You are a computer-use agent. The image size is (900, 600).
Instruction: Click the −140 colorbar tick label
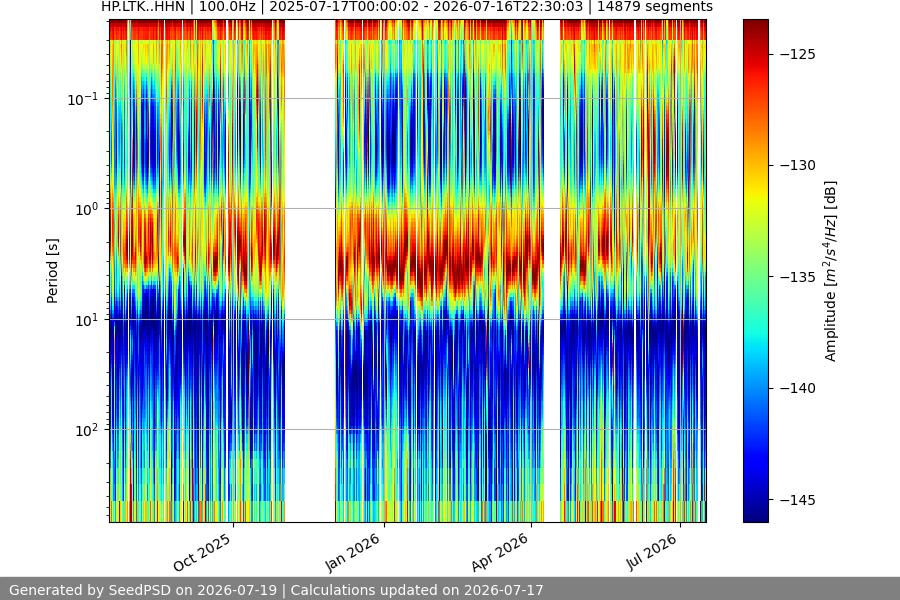point(798,388)
